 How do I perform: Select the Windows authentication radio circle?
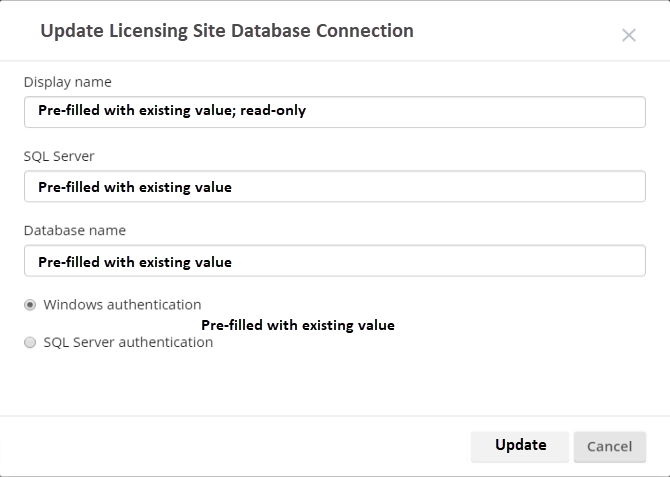pos(30,305)
